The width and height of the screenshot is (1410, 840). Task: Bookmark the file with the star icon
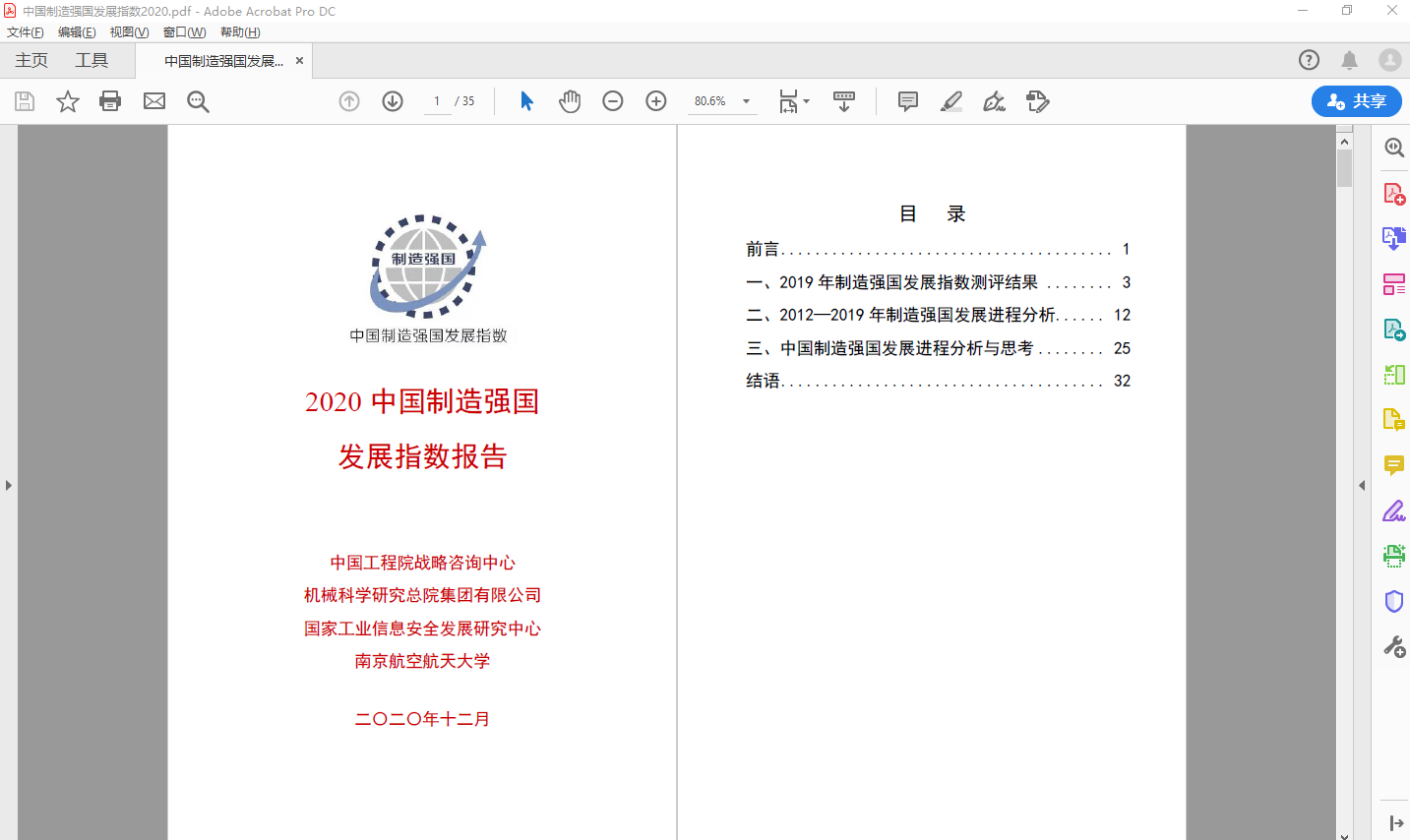(x=67, y=101)
